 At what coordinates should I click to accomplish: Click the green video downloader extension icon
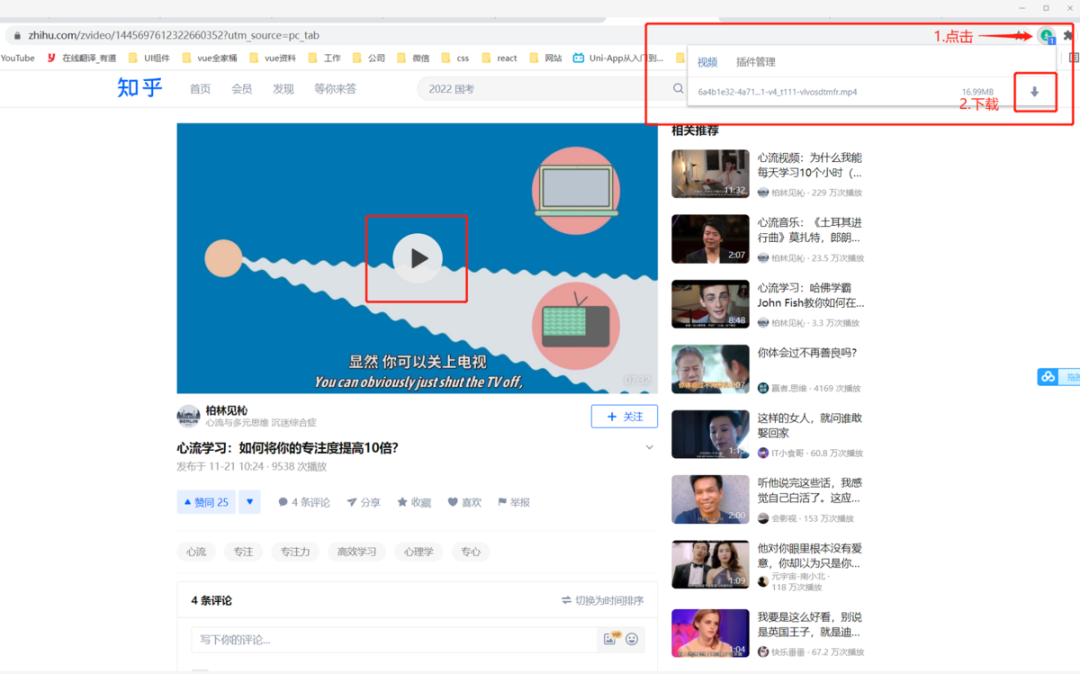(1047, 36)
